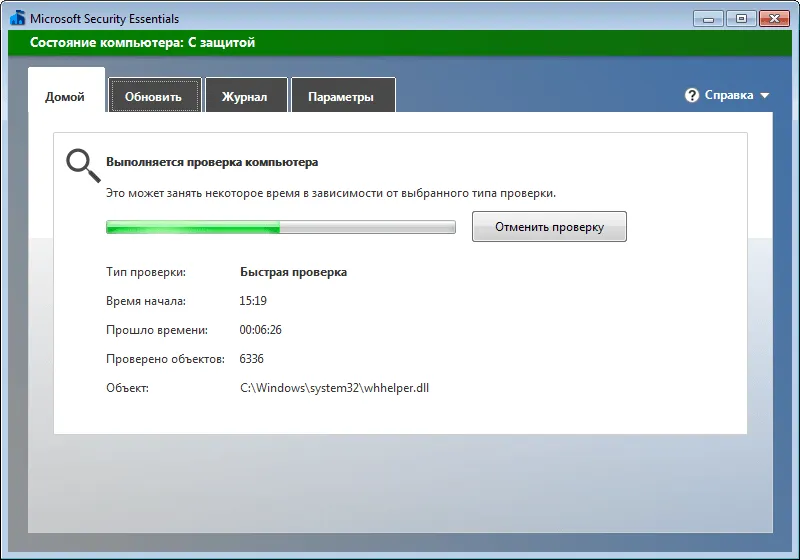Select the Домой tab
The width and height of the screenshot is (800, 560).
66,95
